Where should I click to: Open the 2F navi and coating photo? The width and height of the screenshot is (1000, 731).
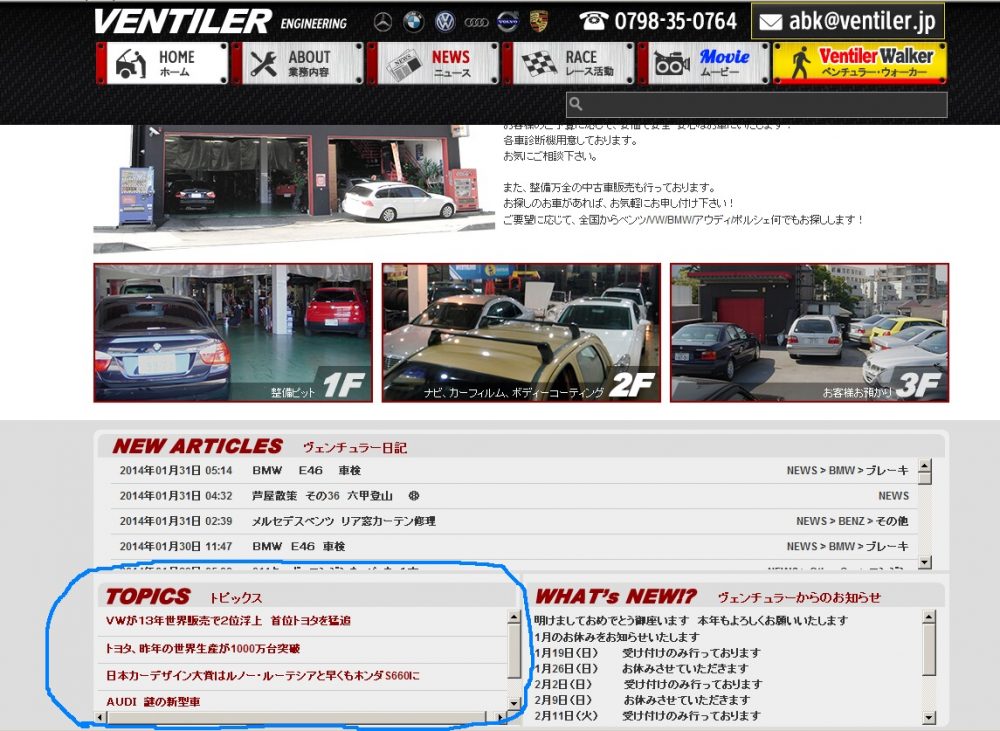tap(521, 333)
